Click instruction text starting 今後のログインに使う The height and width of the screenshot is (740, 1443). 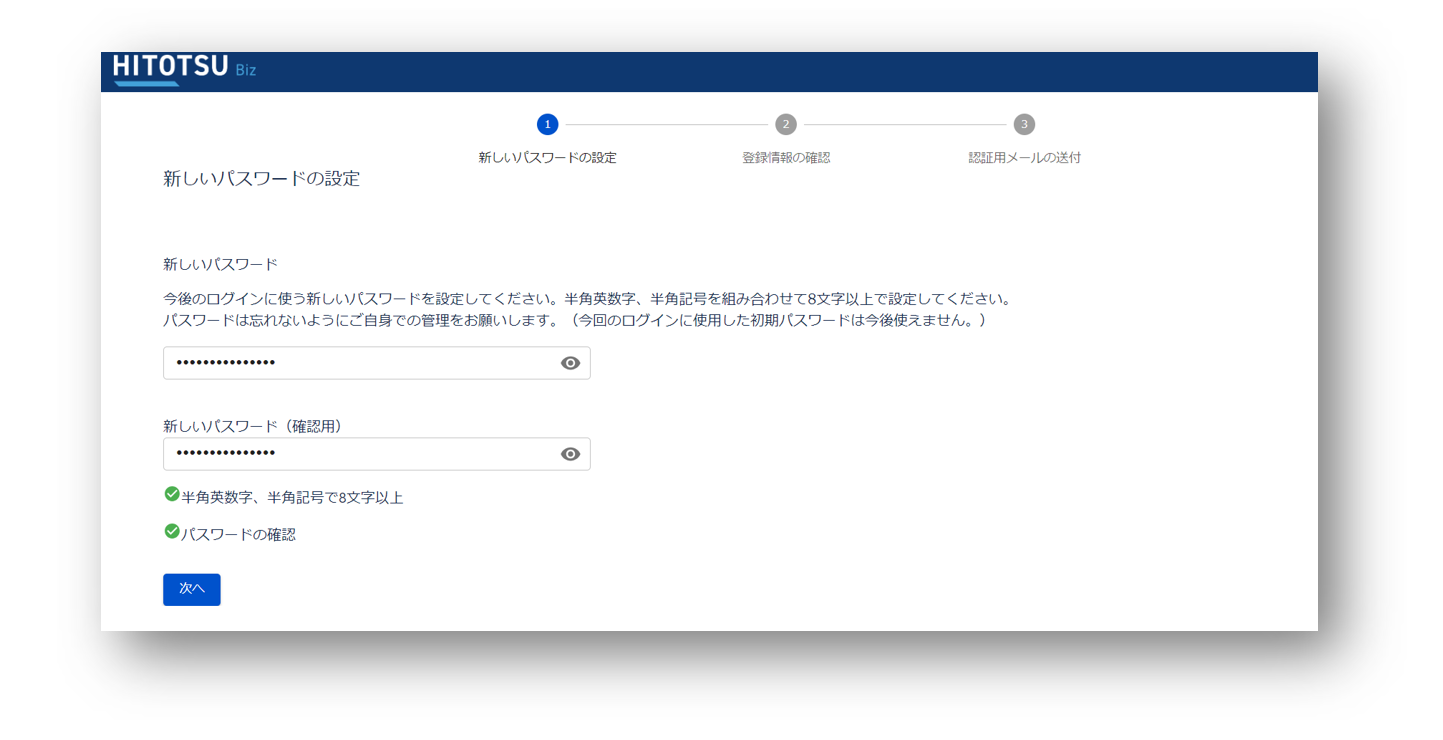point(588,299)
